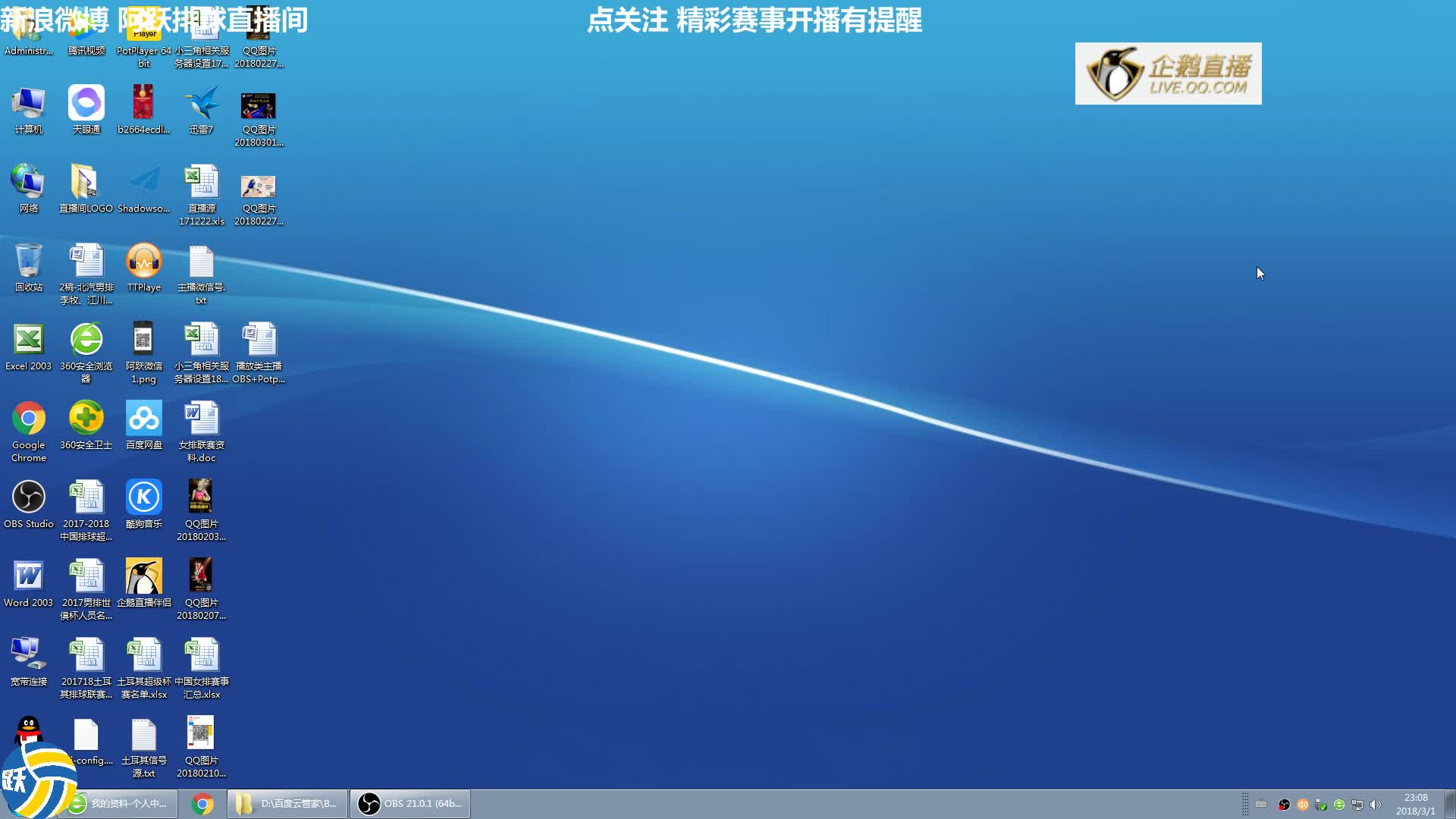Open the Baidu Netdisk (百度网盘) icon
Viewport: 1456px width, 819px height.
[x=143, y=419]
